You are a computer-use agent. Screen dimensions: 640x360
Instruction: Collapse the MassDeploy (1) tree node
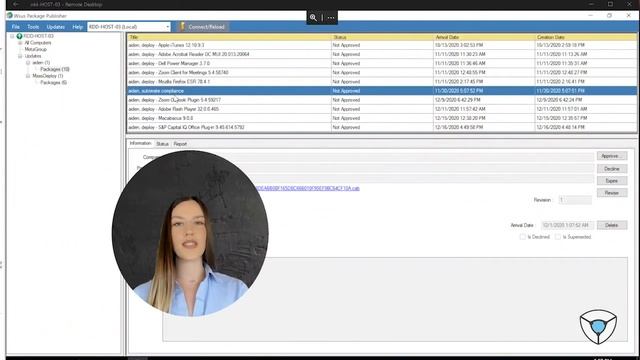(x=28, y=76)
